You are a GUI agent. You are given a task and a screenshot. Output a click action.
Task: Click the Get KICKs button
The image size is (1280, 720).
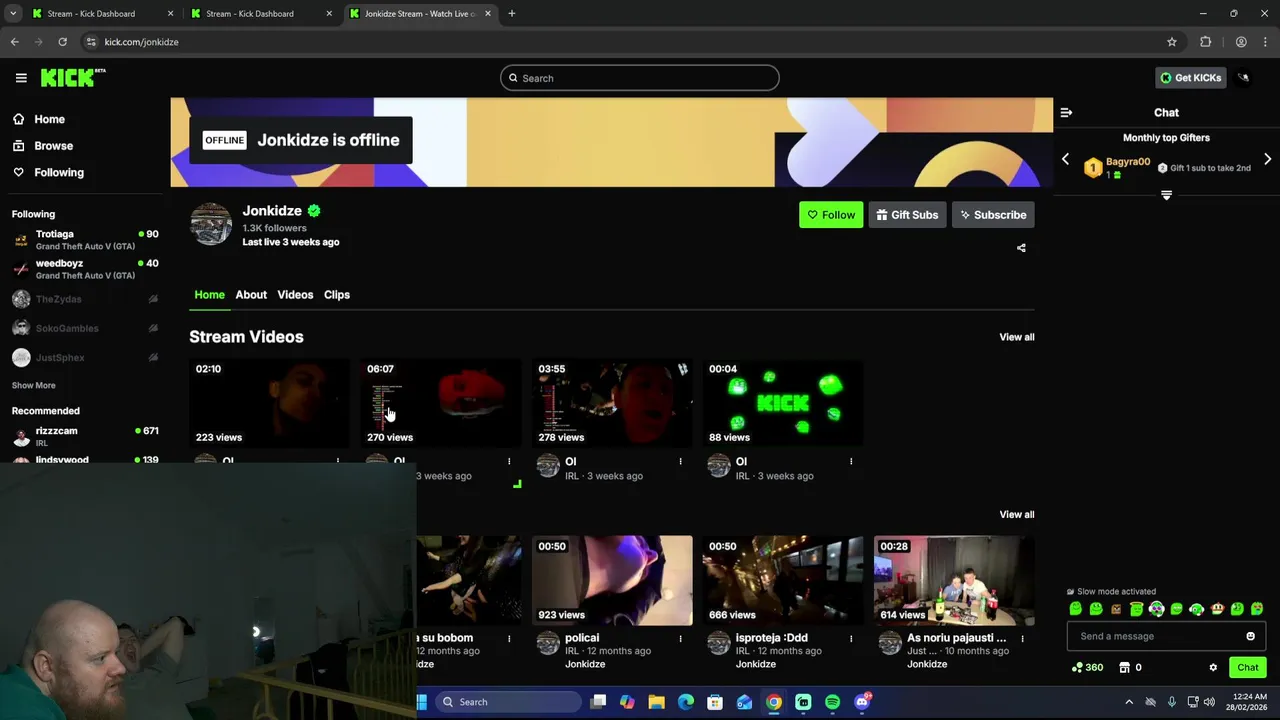(x=1191, y=78)
